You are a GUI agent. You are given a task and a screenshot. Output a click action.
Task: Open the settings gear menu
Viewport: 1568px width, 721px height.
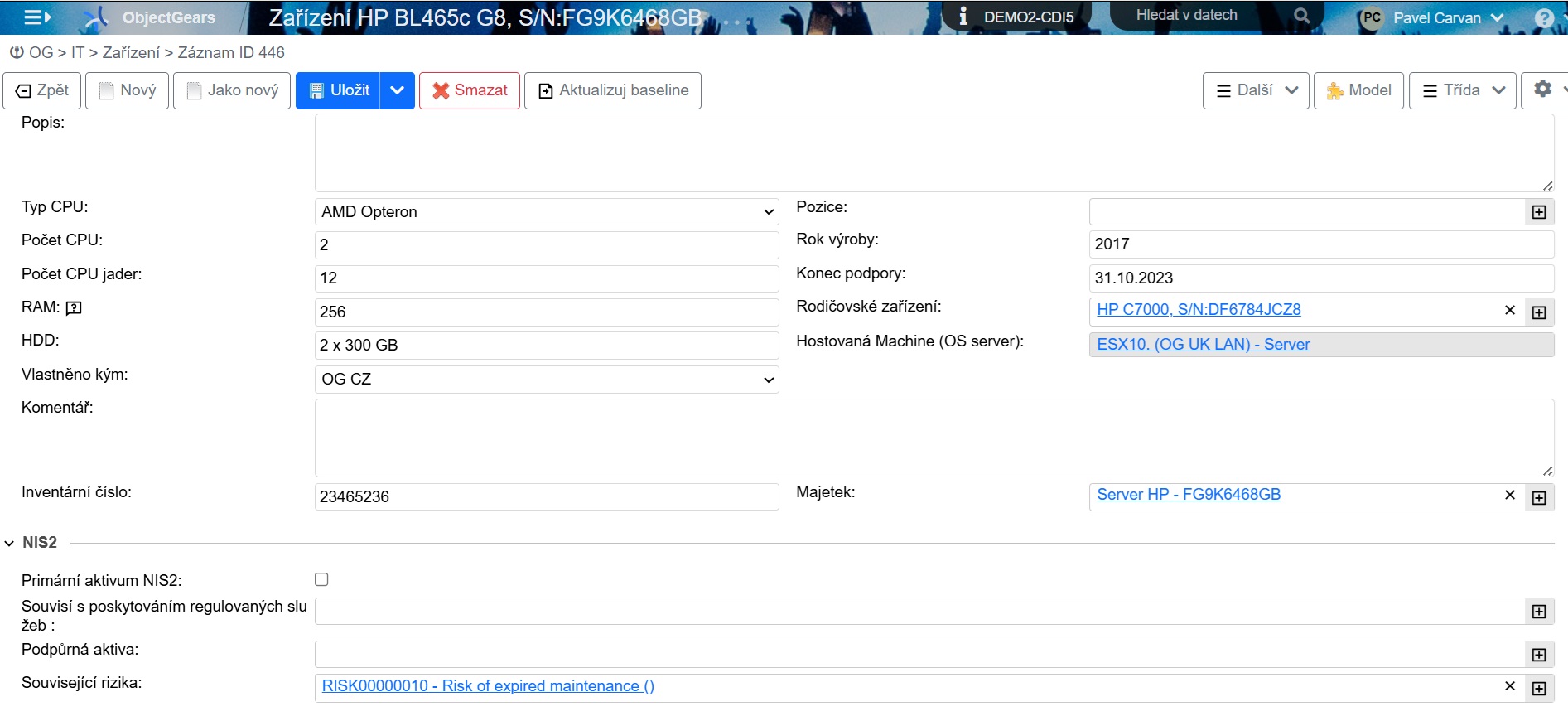[x=1542, y=90]
